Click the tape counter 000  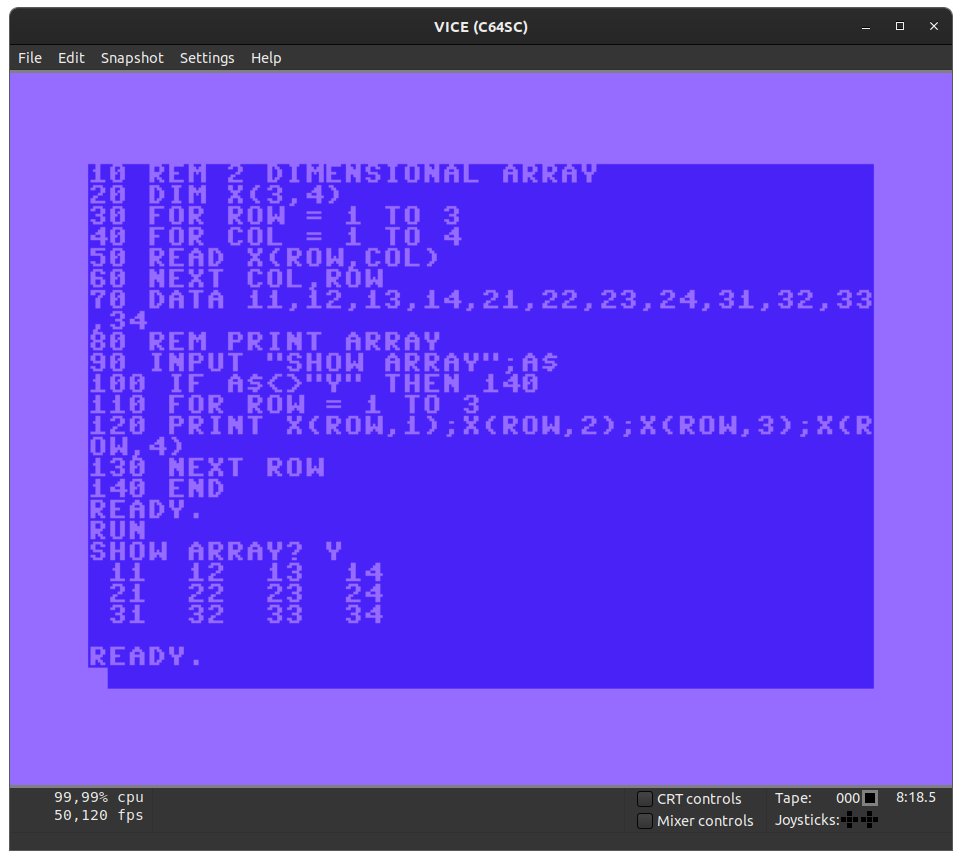[x=848, y=798]
